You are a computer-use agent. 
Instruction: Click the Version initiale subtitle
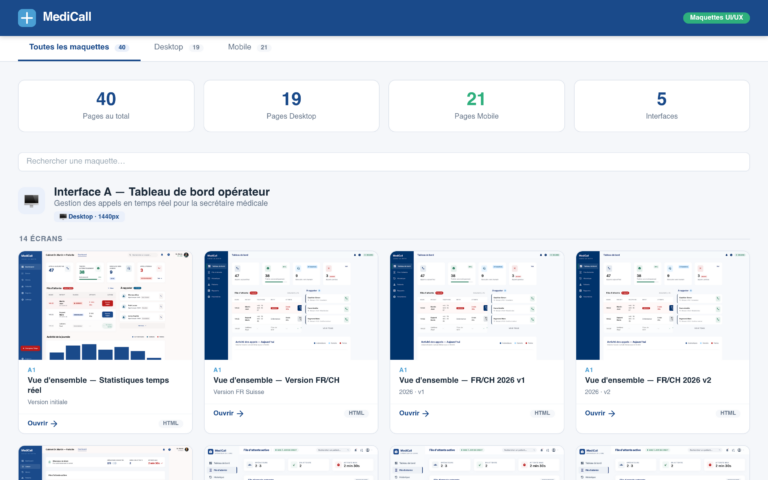[x=48, y=402]
